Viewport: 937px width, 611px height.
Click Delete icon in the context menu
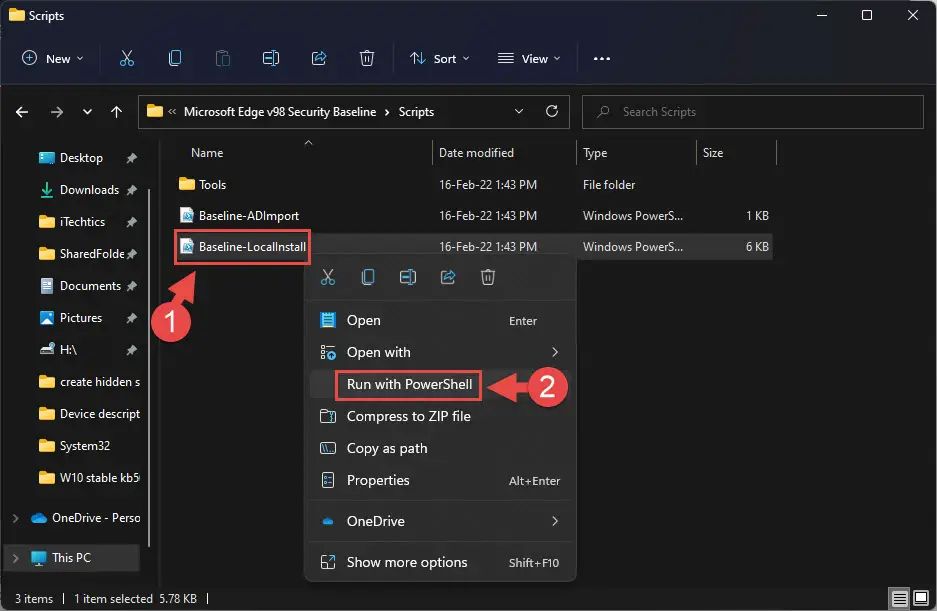click(488, 277)
